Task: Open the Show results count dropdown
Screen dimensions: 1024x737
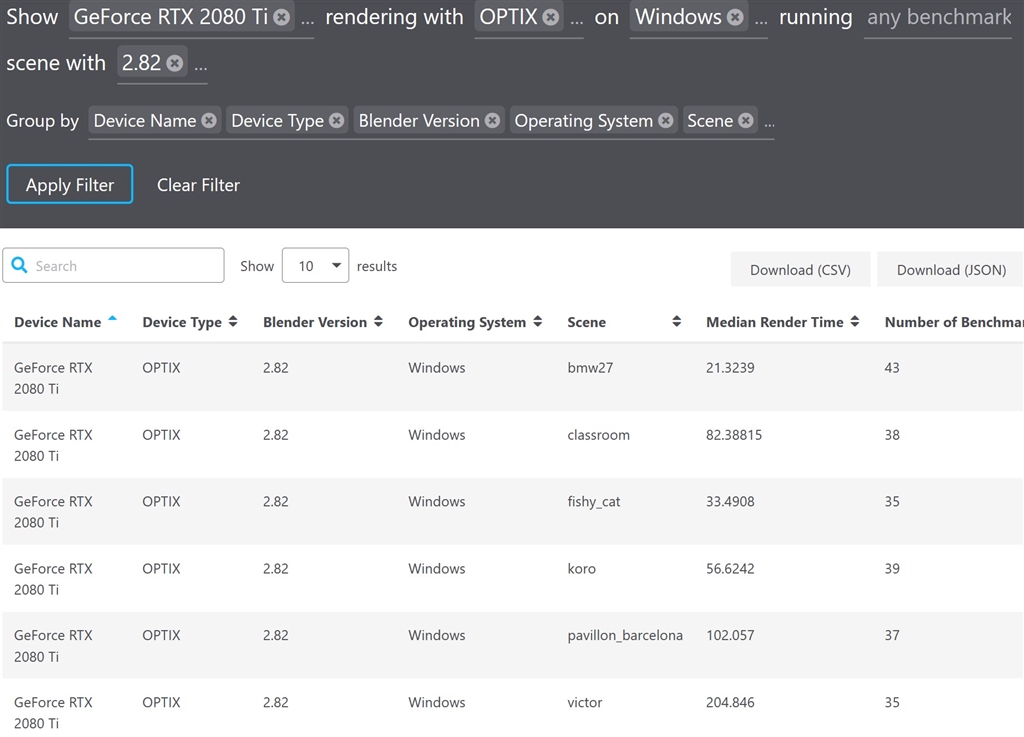Action: click(x=315, y=266)
